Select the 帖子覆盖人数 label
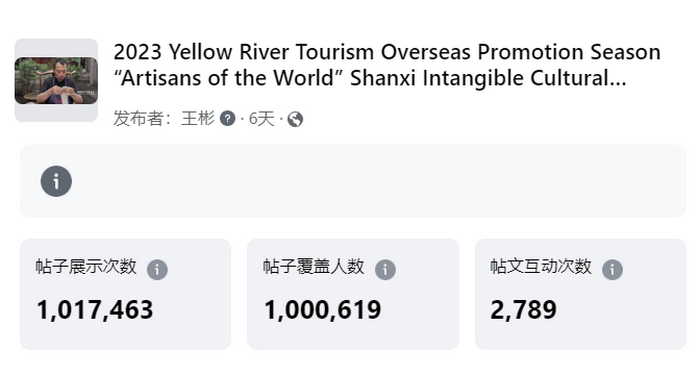 click(x=313, y=267)
